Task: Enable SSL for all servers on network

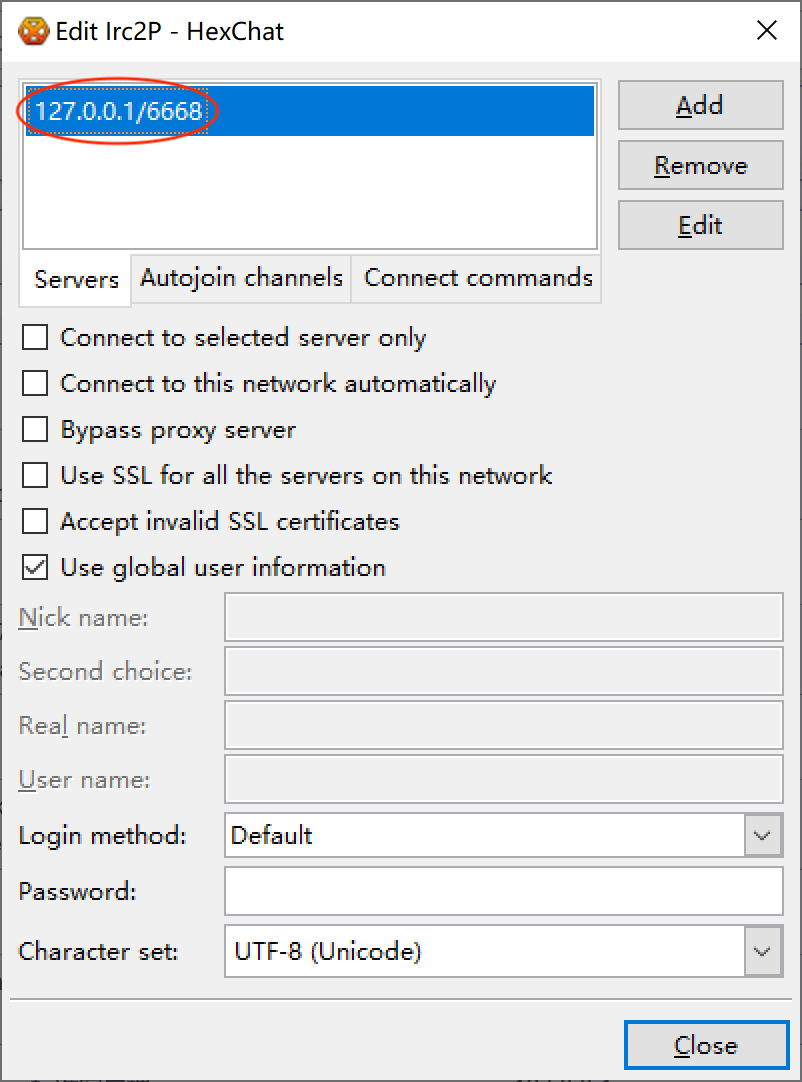Action: [x=36, y=476]
